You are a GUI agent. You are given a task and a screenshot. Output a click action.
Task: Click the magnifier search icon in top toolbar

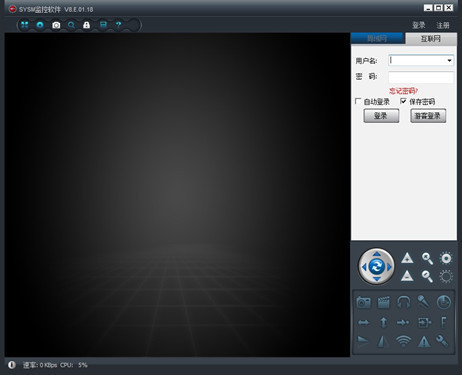tap(71, 25)
